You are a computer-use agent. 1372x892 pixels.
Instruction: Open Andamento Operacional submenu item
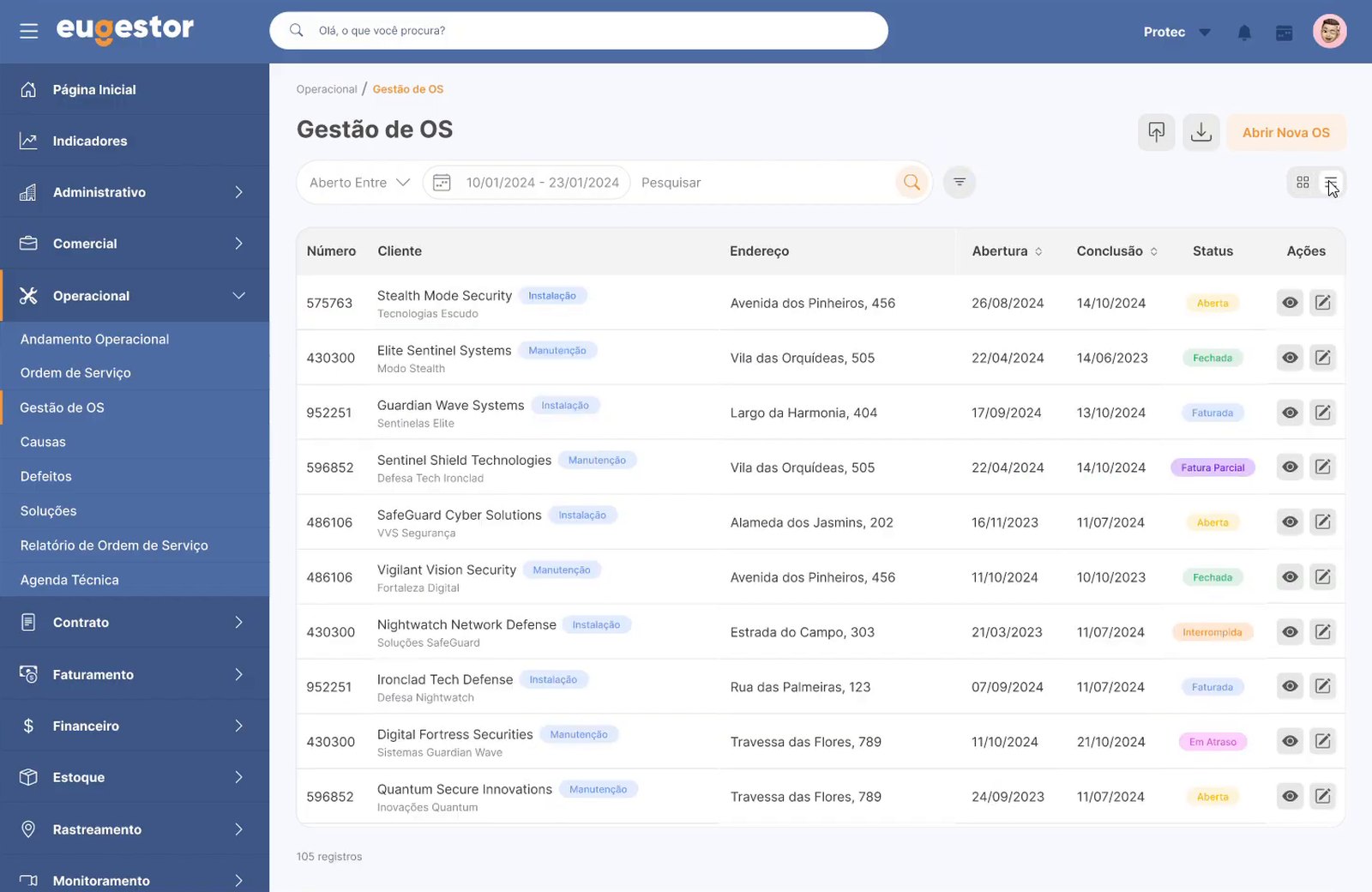pos(135,339)
